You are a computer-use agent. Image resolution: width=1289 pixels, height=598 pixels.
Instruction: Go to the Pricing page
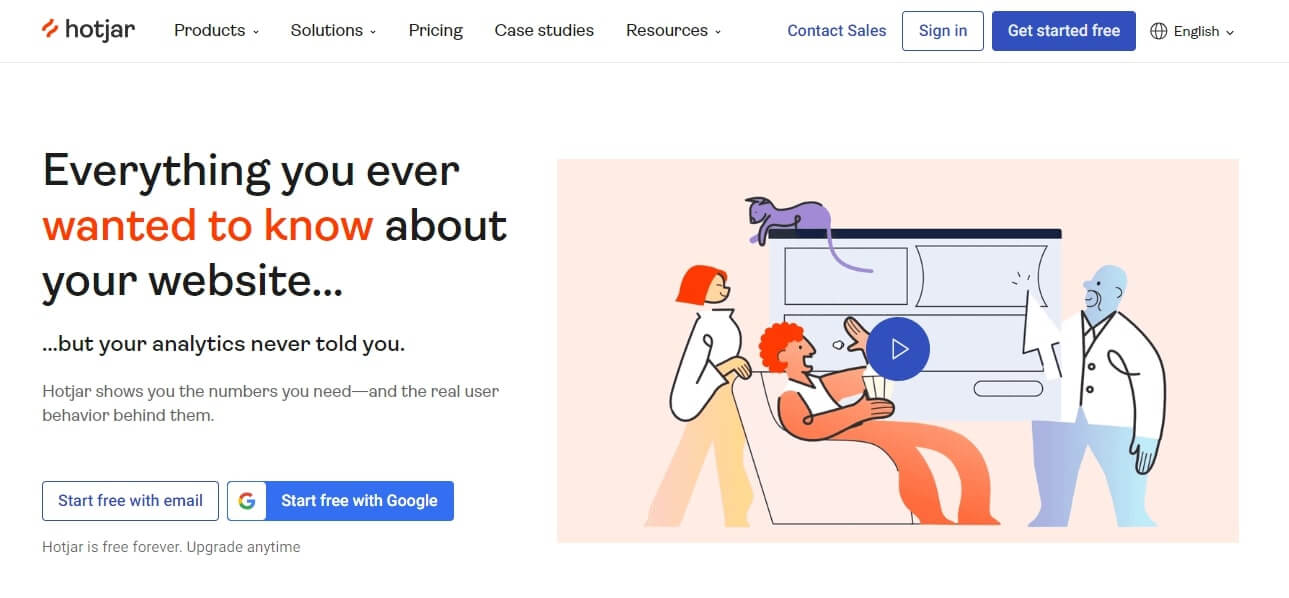(x=435, y=30)
